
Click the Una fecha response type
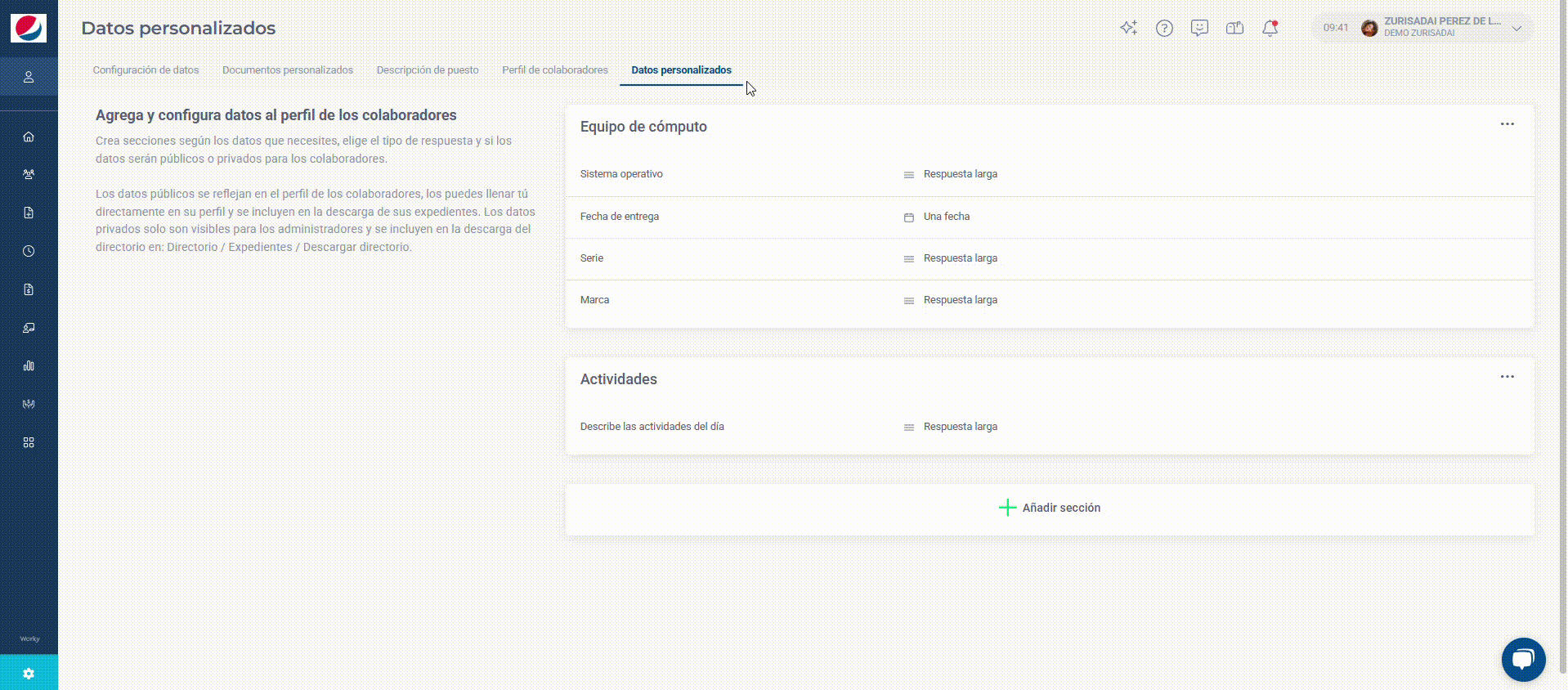click(947, 217)
